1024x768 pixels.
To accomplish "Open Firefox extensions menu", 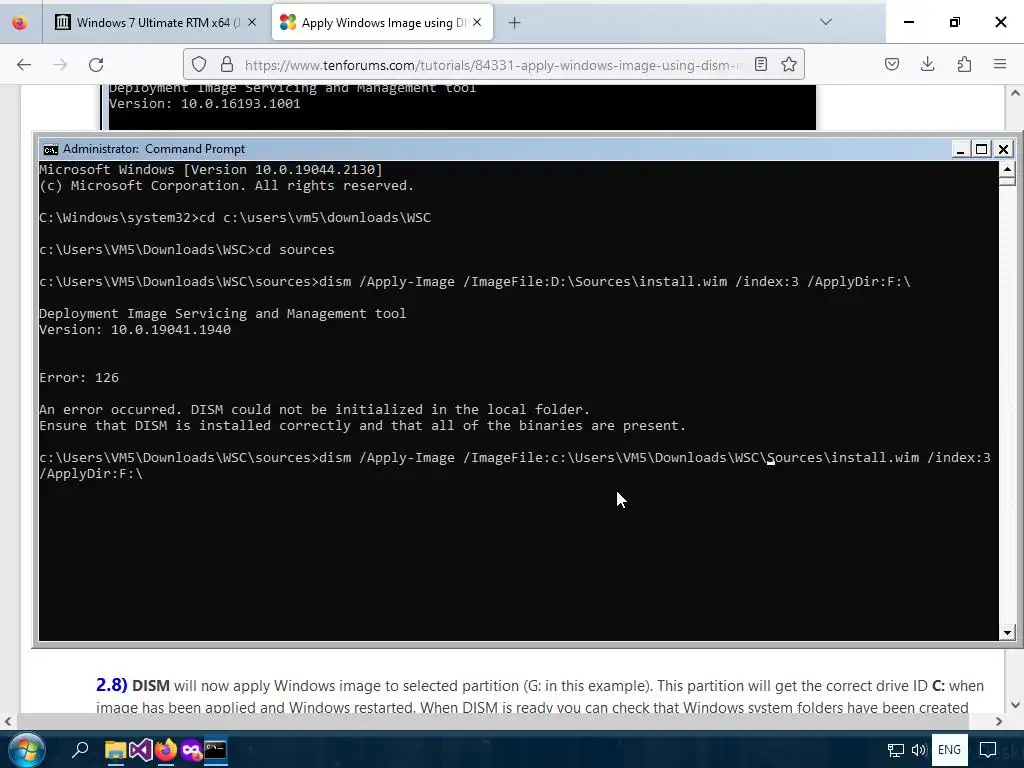I will [x=964, y=64].
